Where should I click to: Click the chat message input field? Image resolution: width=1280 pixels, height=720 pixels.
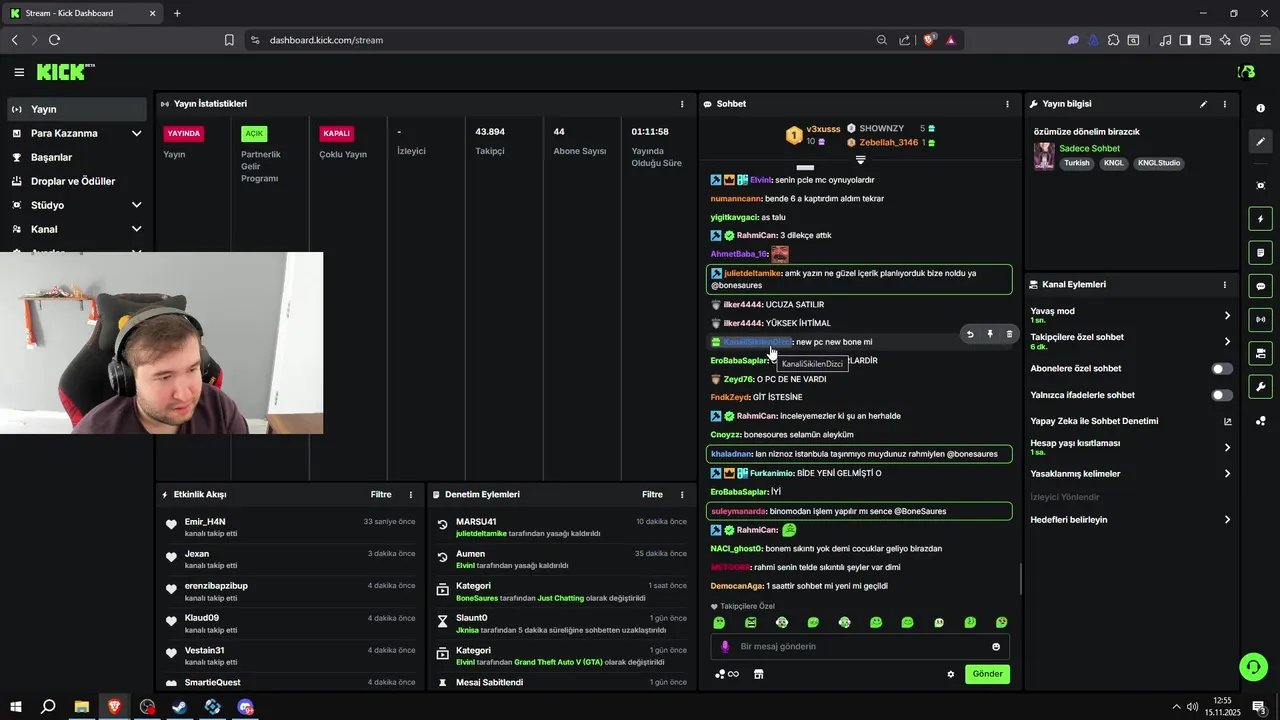860,647
